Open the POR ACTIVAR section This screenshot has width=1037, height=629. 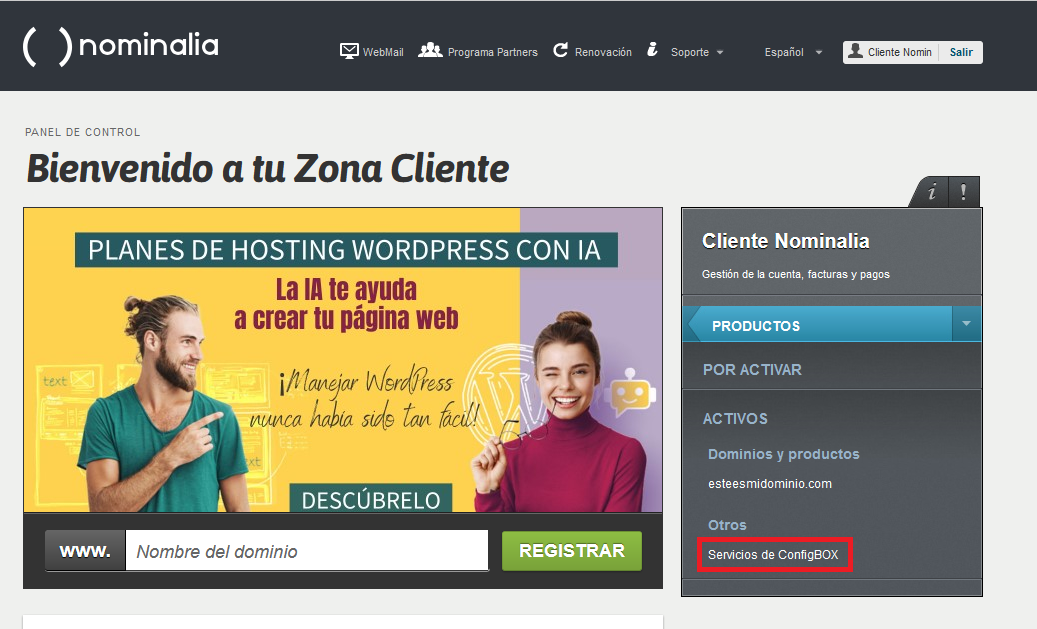tap(752, 369)
